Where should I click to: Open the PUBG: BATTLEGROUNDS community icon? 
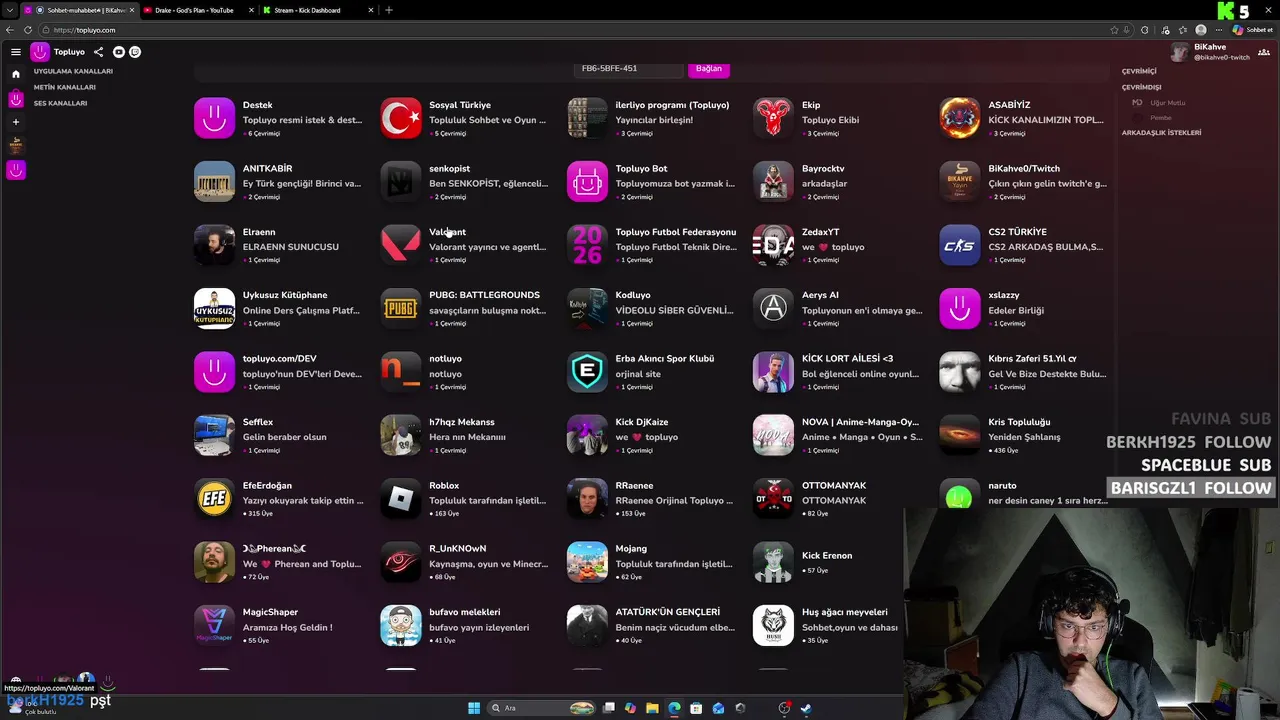pyautogui.click(x=401, y=309)
